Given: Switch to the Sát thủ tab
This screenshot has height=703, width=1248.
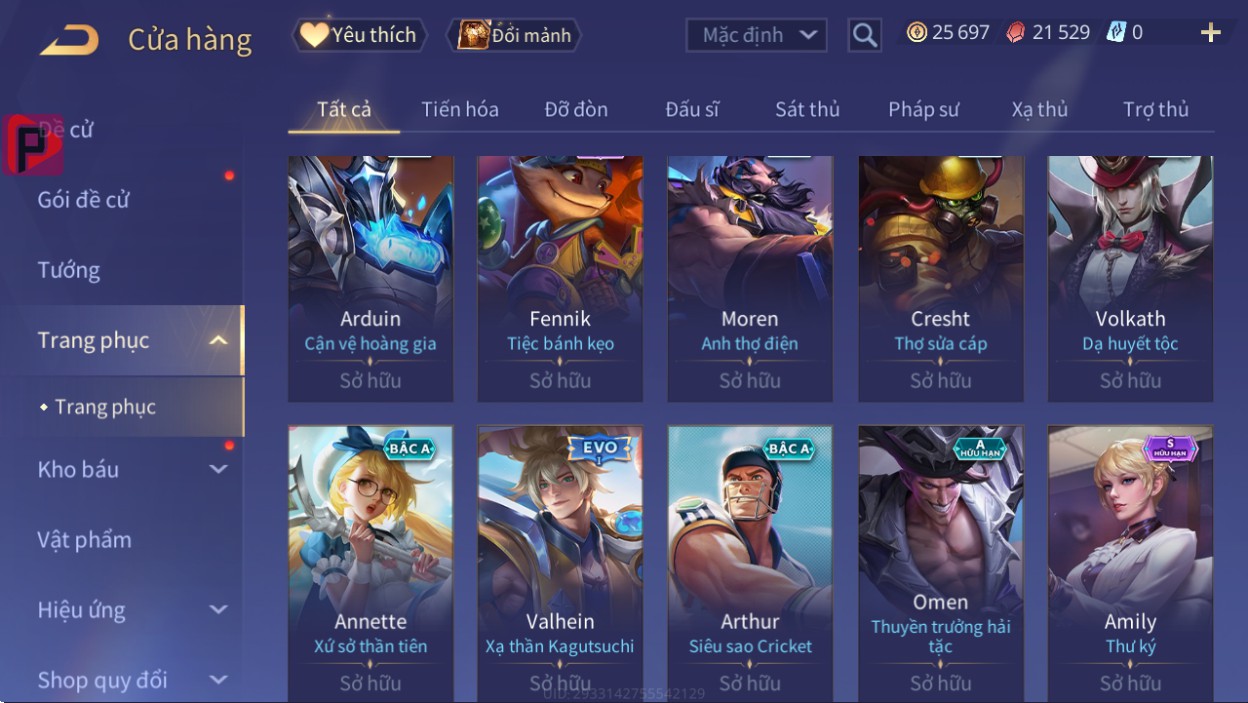Looking at the screenshot, I should (807, 109).
